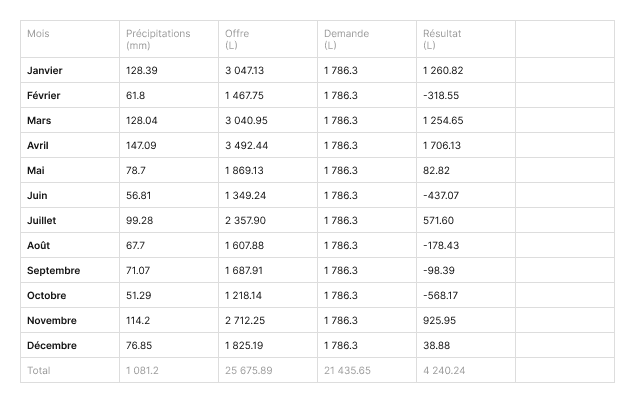Select Novembre's offer value 2 712.25

[245, 321]
